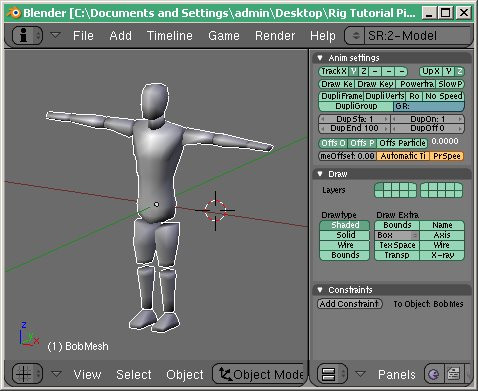The width and height of the screenshot is (478, 391).
Task: Select the Wire drawtype under Drawtype
Action: [345, 245]
